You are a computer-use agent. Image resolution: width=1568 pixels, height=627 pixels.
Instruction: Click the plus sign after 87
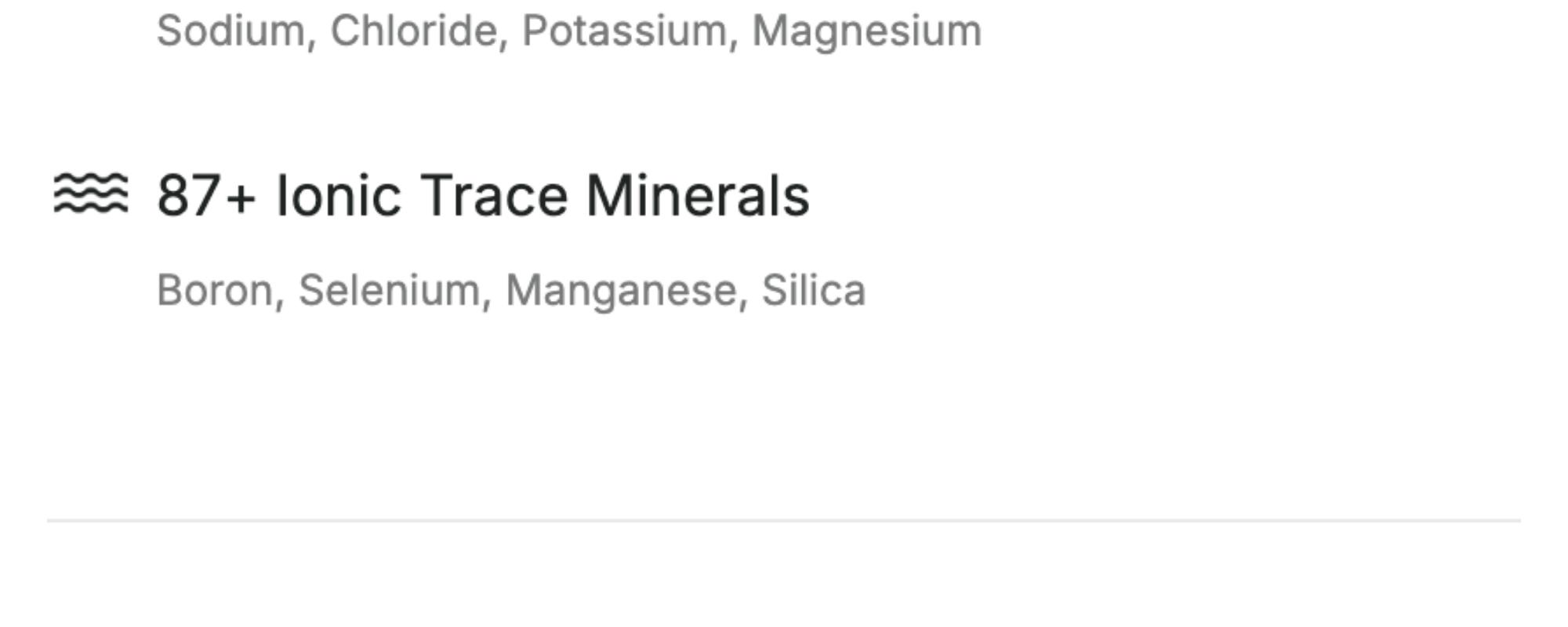pos(240,197)
